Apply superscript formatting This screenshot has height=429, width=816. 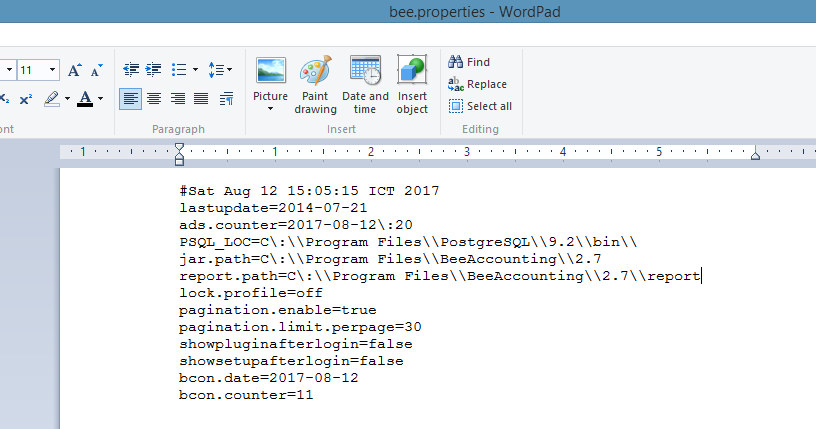pyautogui.click(x=26, y=98)
